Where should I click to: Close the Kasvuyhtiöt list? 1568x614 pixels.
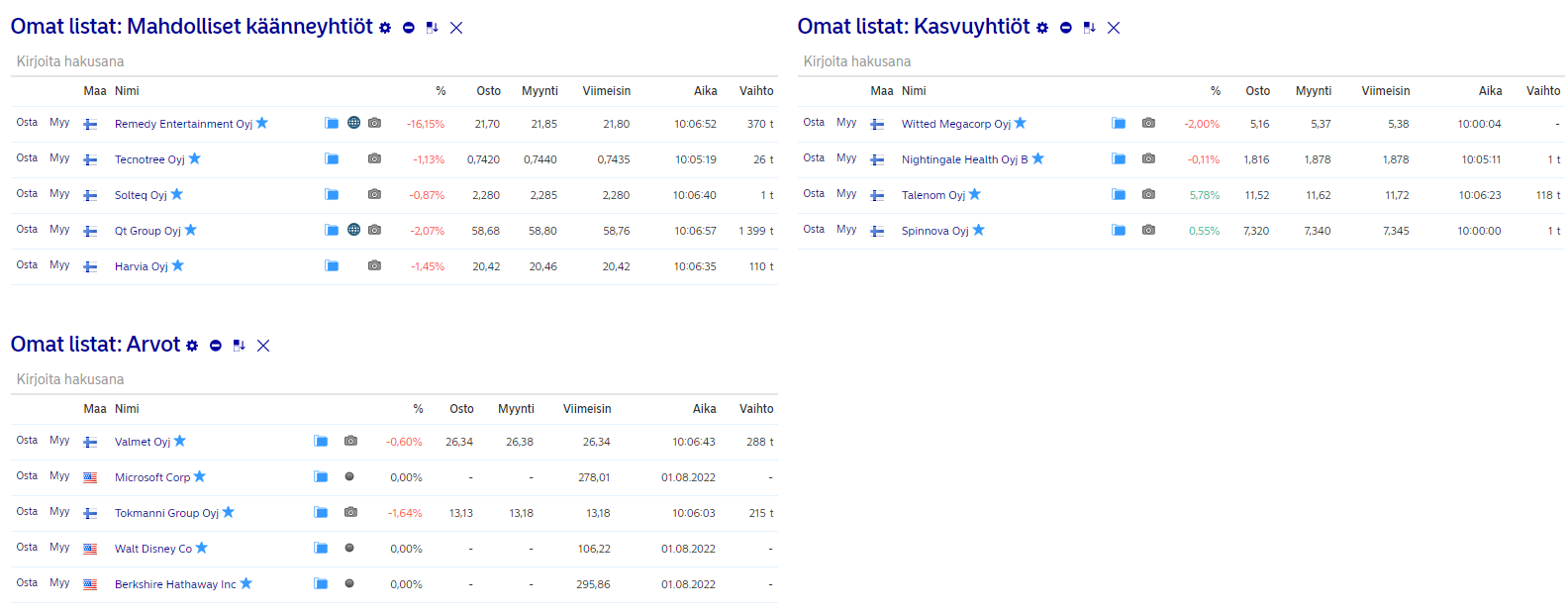(x=1114, y=28)
